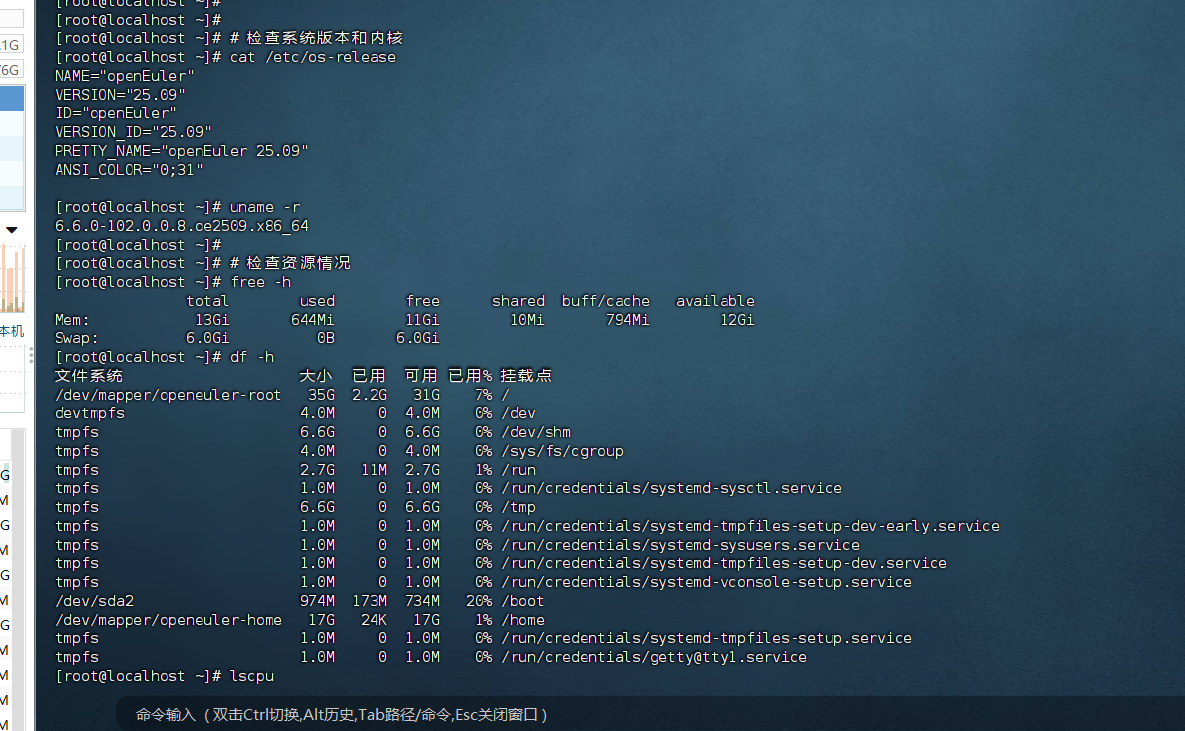The image size is (1185, 731).
Task: Click the 挂载点 column header
Action: click(x=526, y=376)
